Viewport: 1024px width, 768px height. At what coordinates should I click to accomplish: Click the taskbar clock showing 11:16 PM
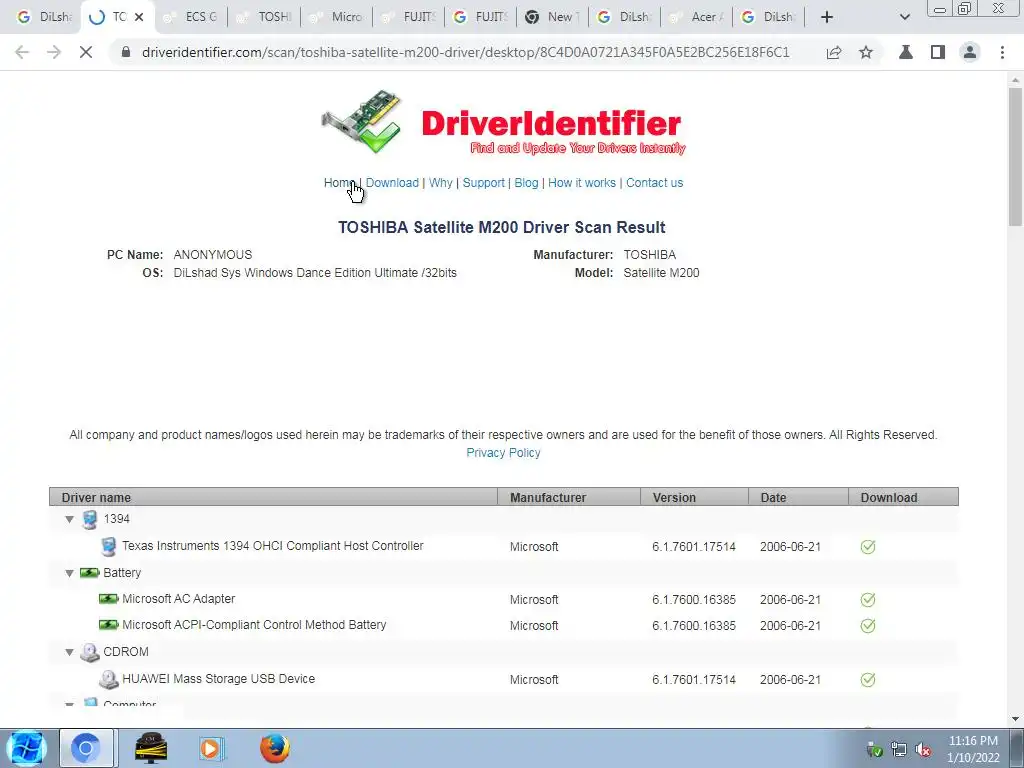point(973,749)
